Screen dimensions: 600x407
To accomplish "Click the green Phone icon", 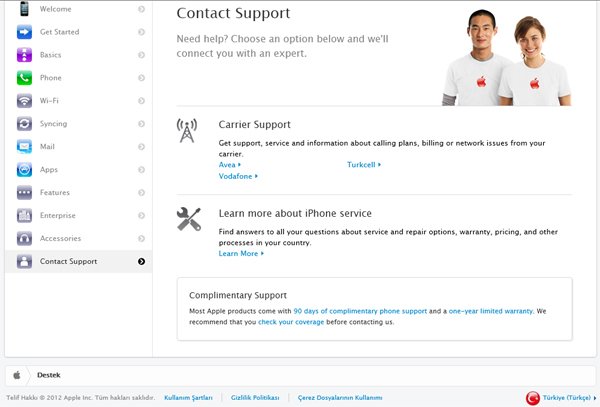I will [24, 78].
